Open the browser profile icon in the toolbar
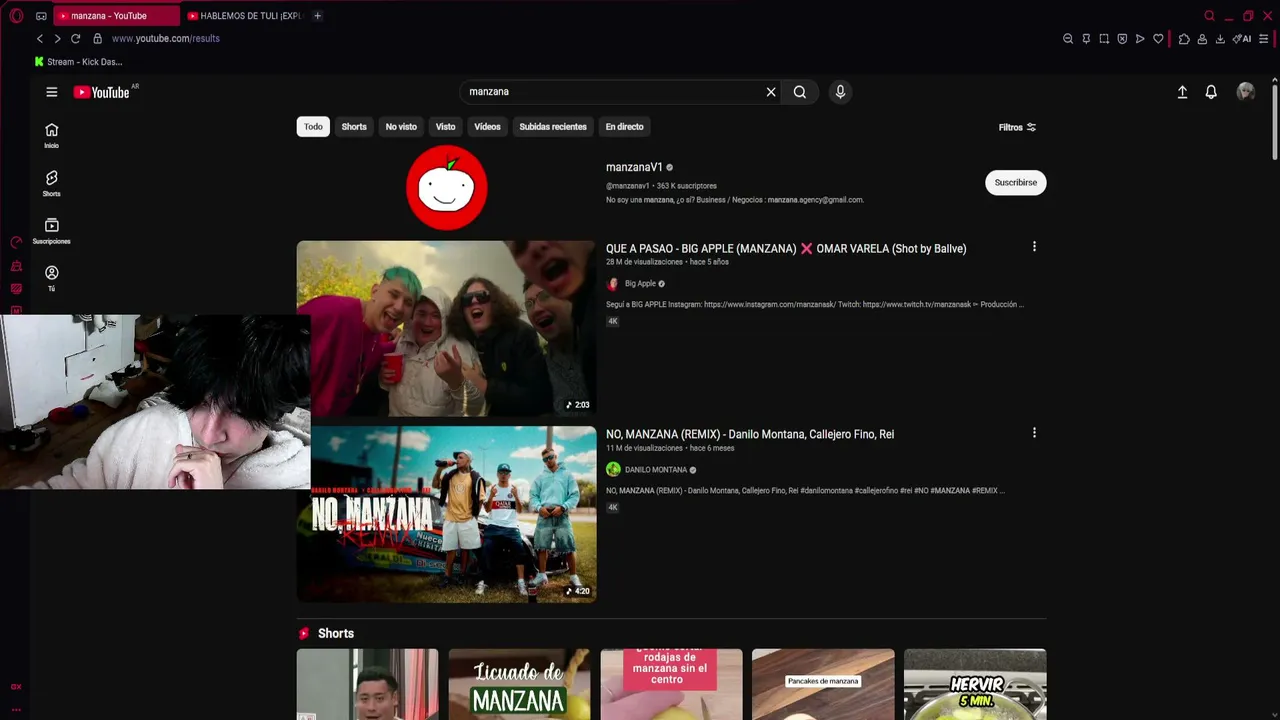 (1202, 39)
